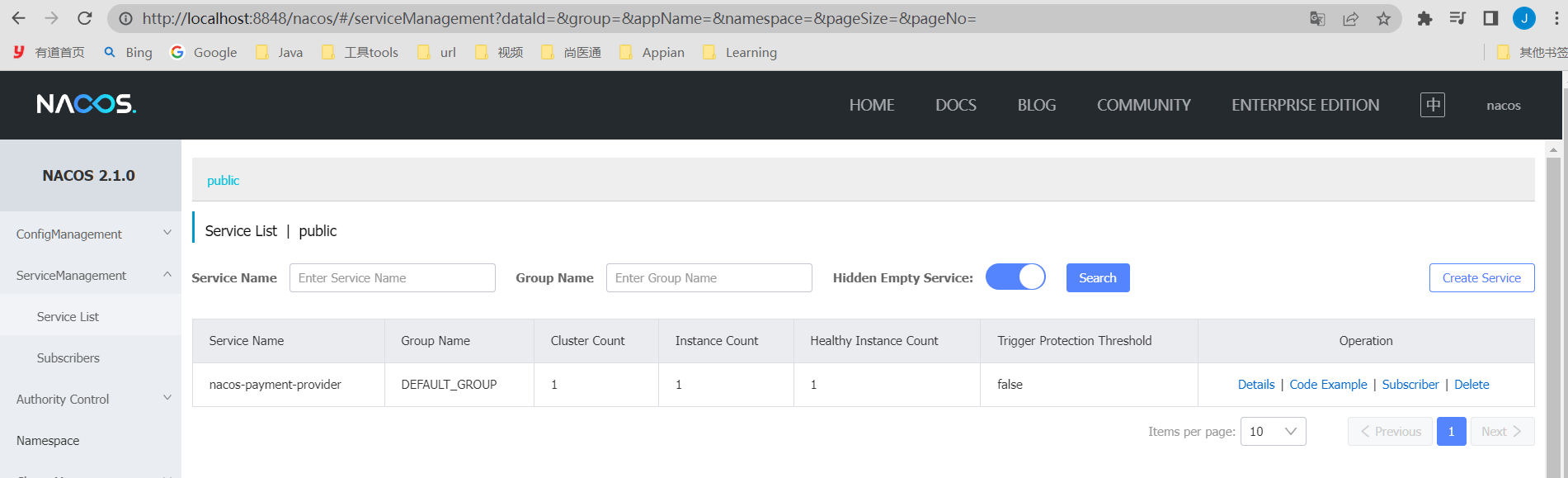The image size is (1568, 478).
Task: Click the Search button
Action: click(x=1098, y=277)
